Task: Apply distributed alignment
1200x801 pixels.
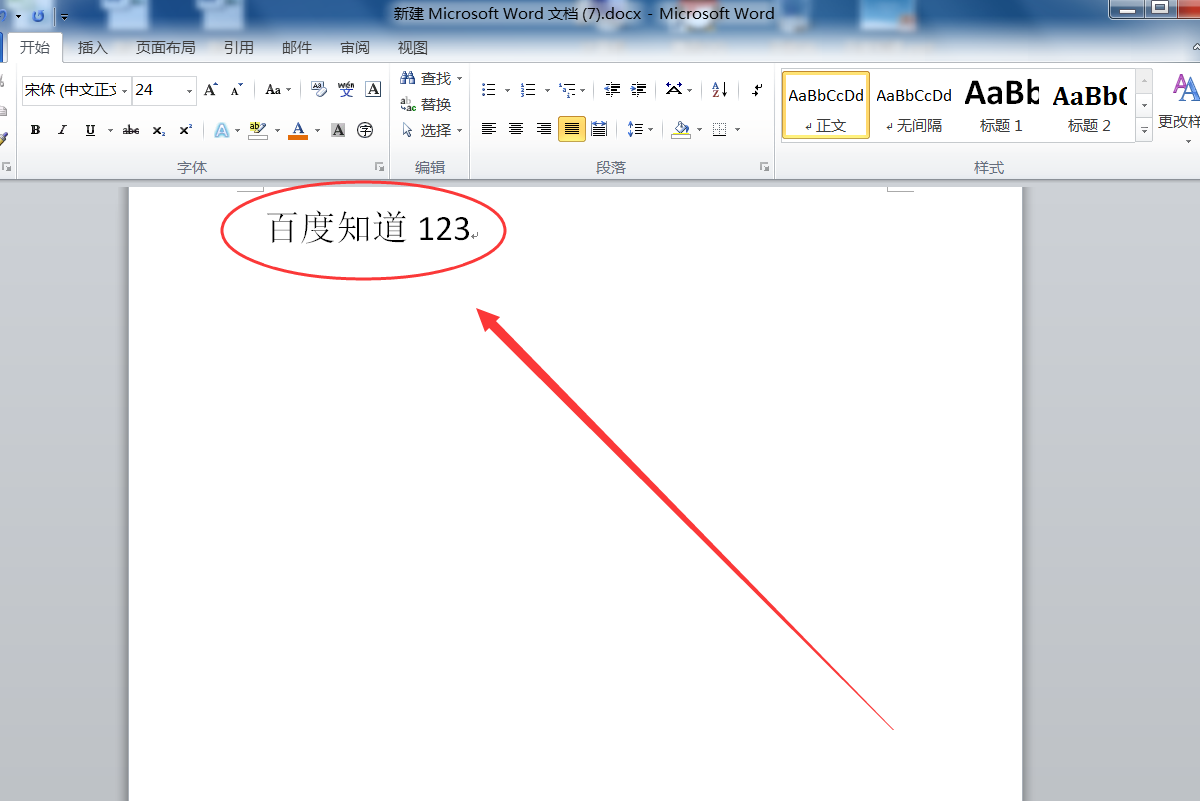Action: [599, 129]
